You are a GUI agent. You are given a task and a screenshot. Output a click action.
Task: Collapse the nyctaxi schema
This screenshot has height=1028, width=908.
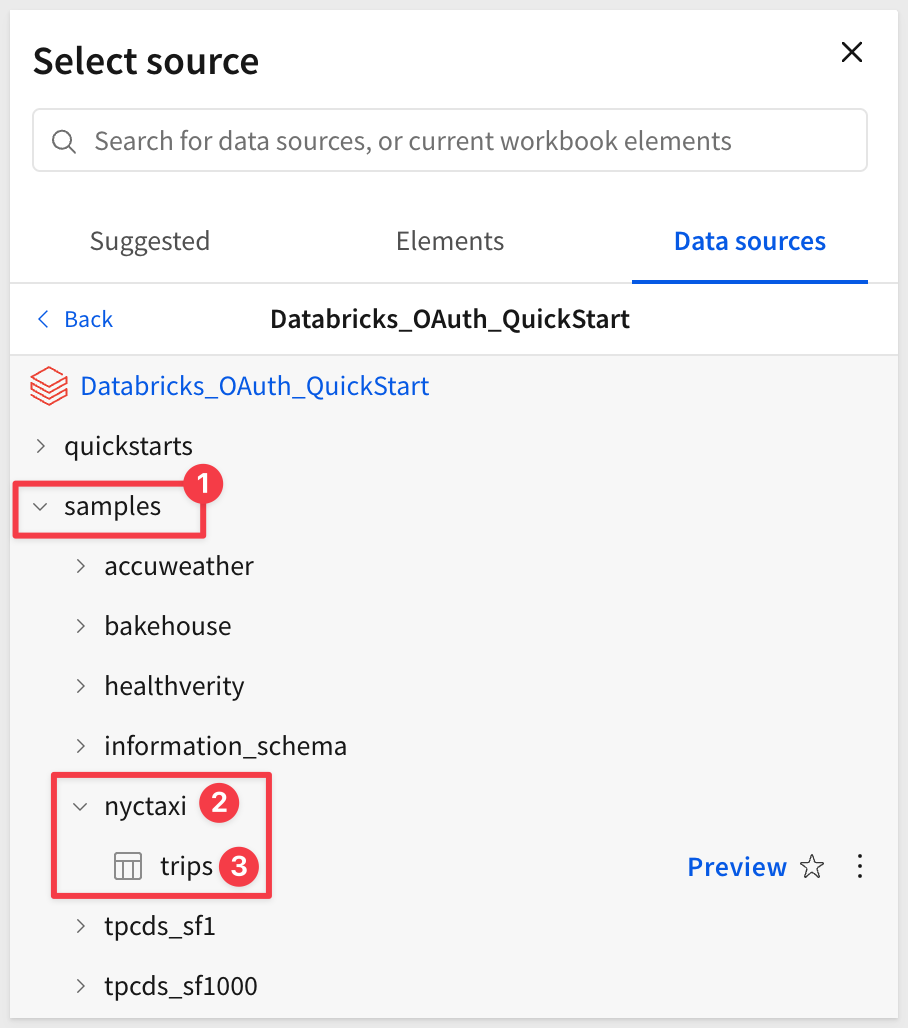(x=81, y=806)
